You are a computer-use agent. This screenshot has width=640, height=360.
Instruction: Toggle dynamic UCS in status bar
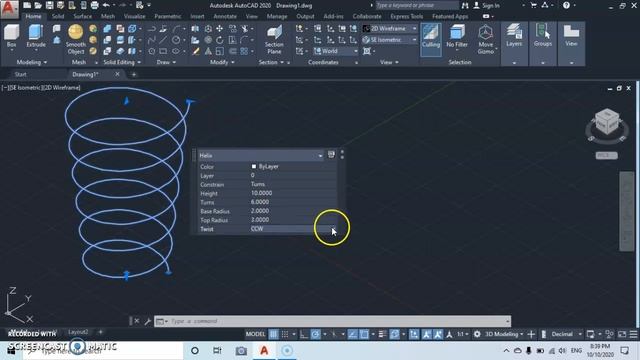tap(414, 334)
